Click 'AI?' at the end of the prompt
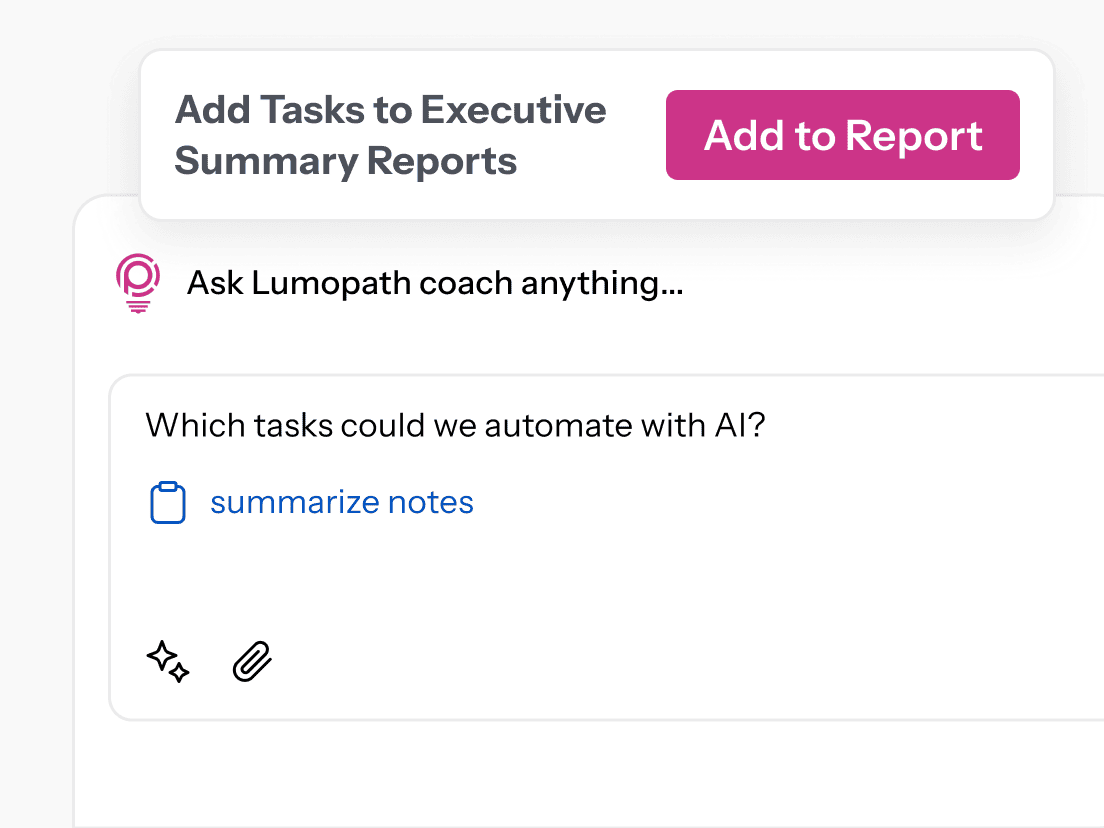1104x828 pixels. click(739, 425)
